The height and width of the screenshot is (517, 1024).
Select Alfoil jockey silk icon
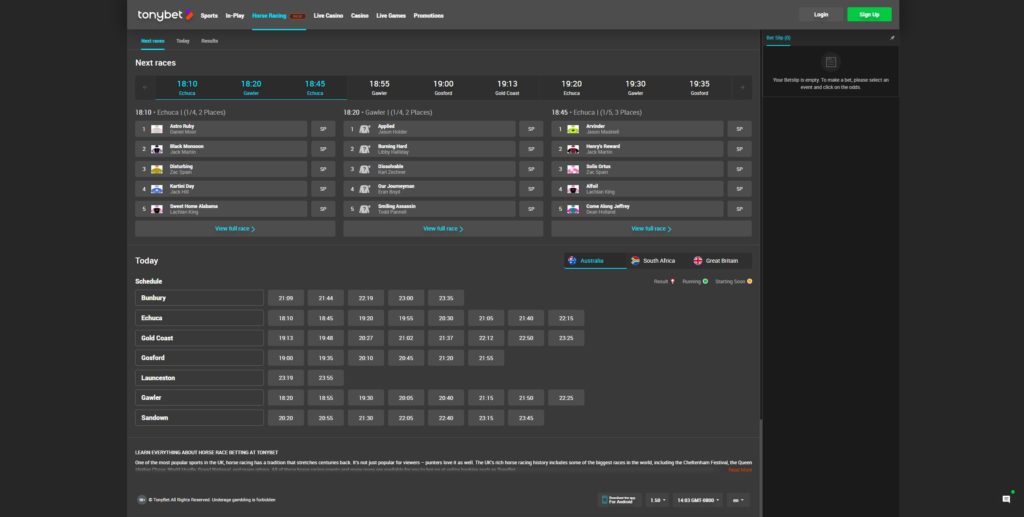(573, 189)
